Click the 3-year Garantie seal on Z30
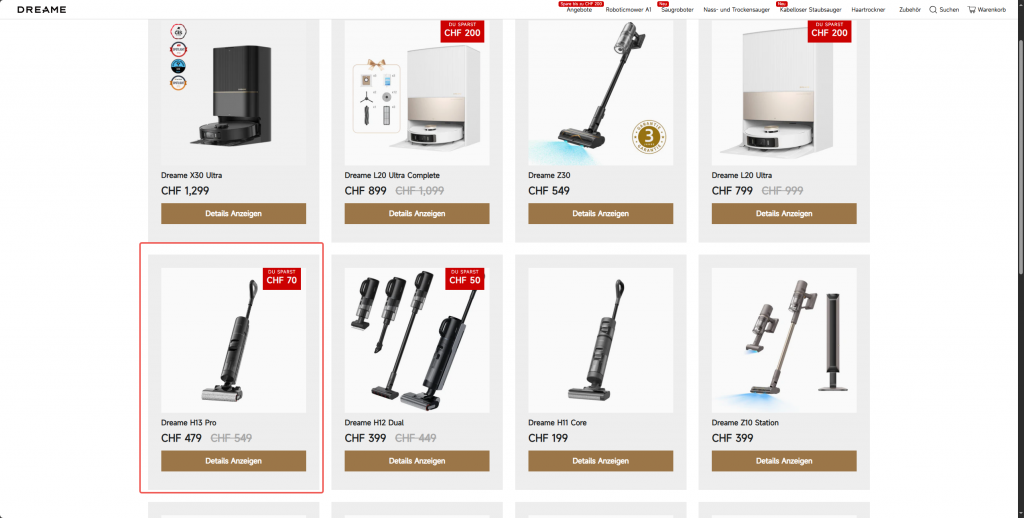The height and width of the screenshot is (518, 1024). (648, 137)
